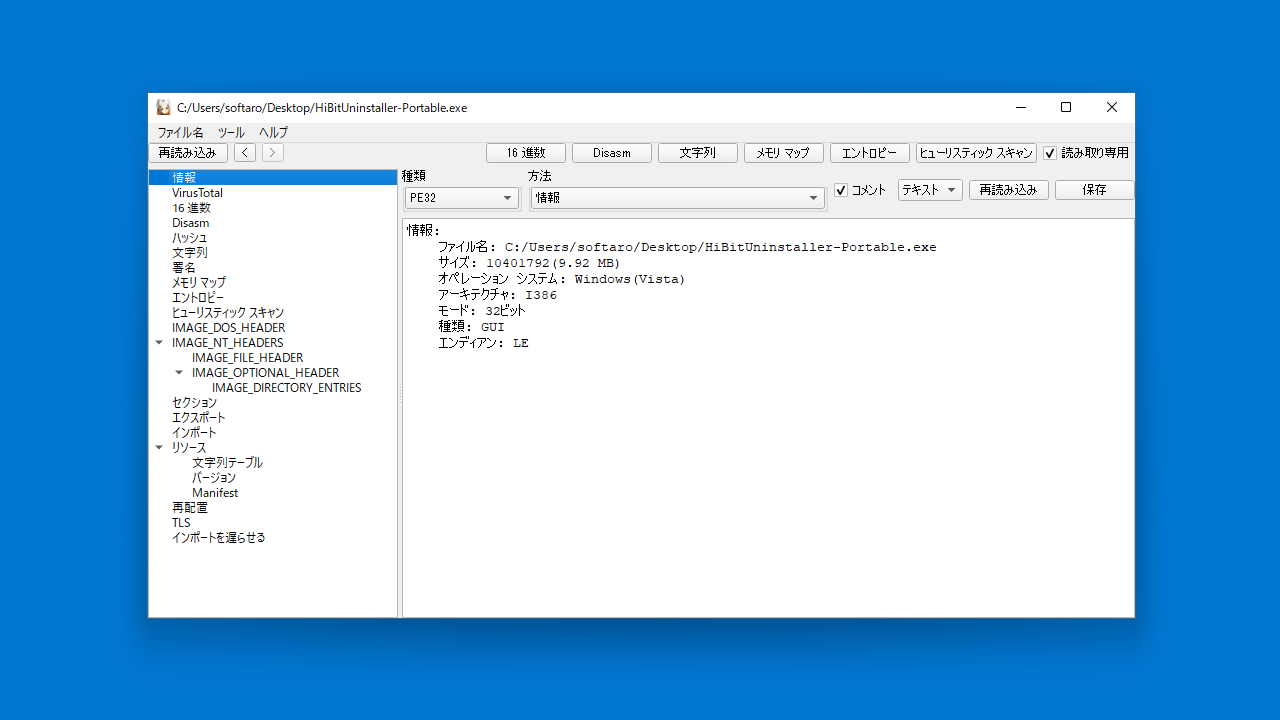1280x720 pixels.
Task: Select エントロピー in the tree
Action: click(198, 298)
